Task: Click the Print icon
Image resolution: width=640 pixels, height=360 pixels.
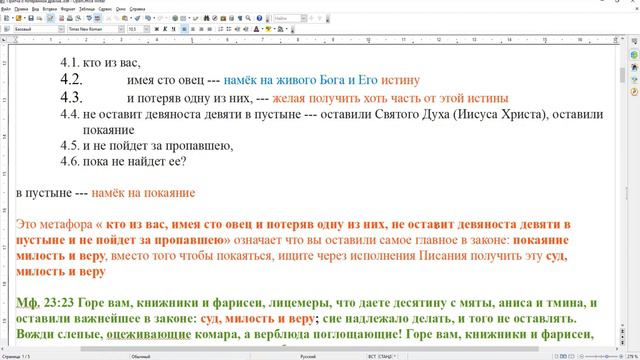Action: [x=70, y=18]
